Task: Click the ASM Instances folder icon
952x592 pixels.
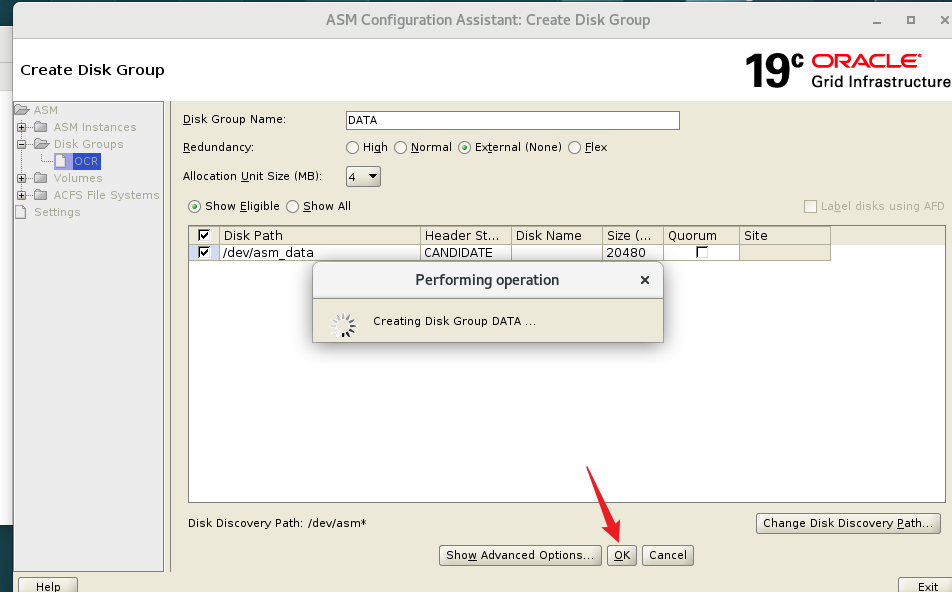Action: 41,127
